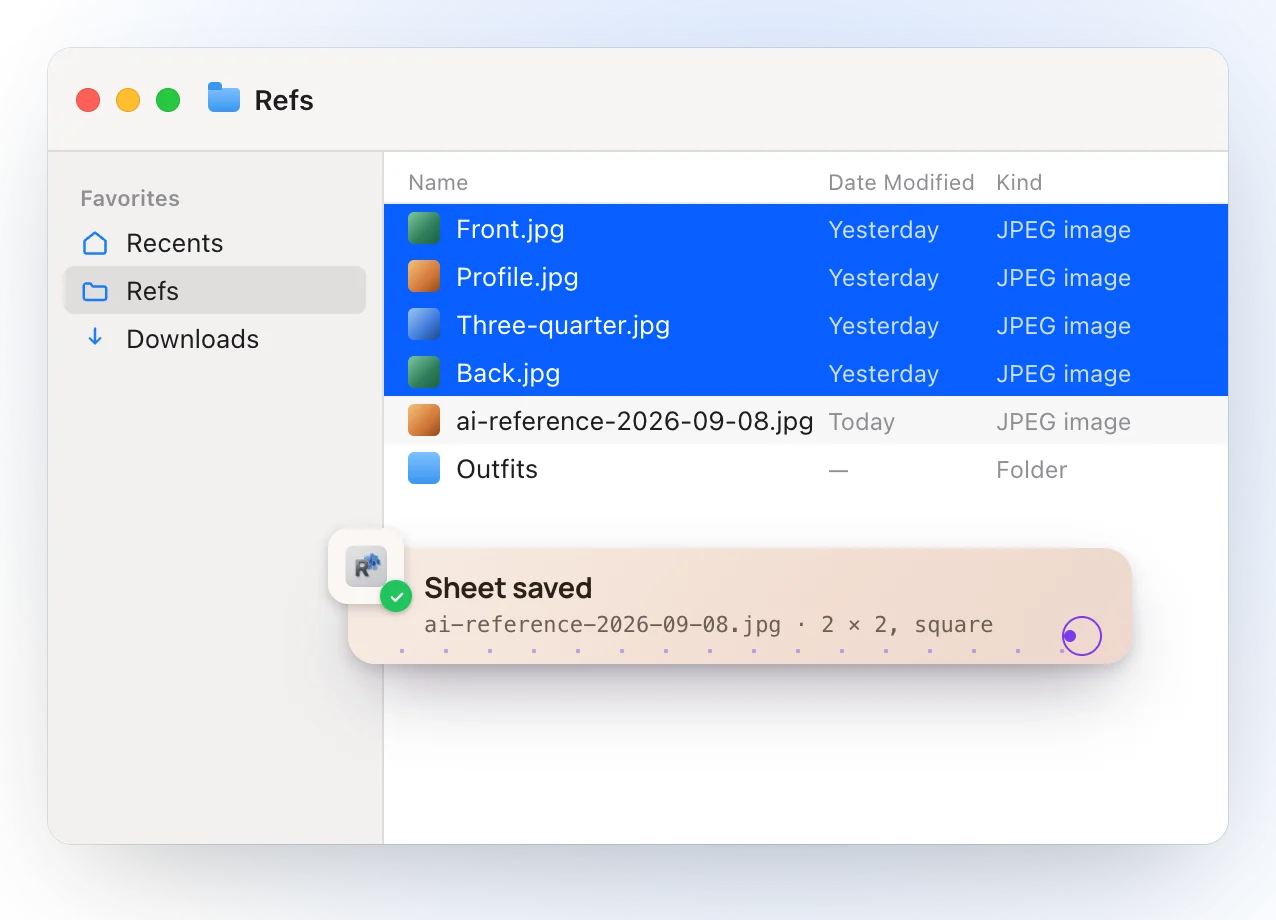Select the Profile.jpg file
Viewport: 1276px width, 920px height.
tap(806, 277)
